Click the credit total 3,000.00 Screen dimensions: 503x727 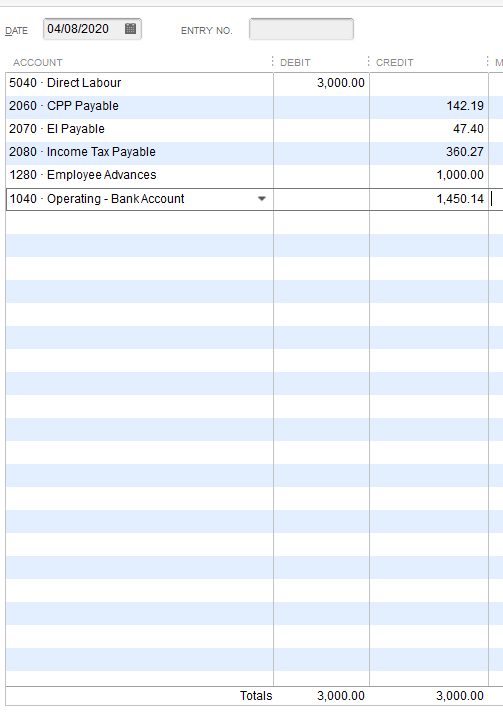click(460, 695)
